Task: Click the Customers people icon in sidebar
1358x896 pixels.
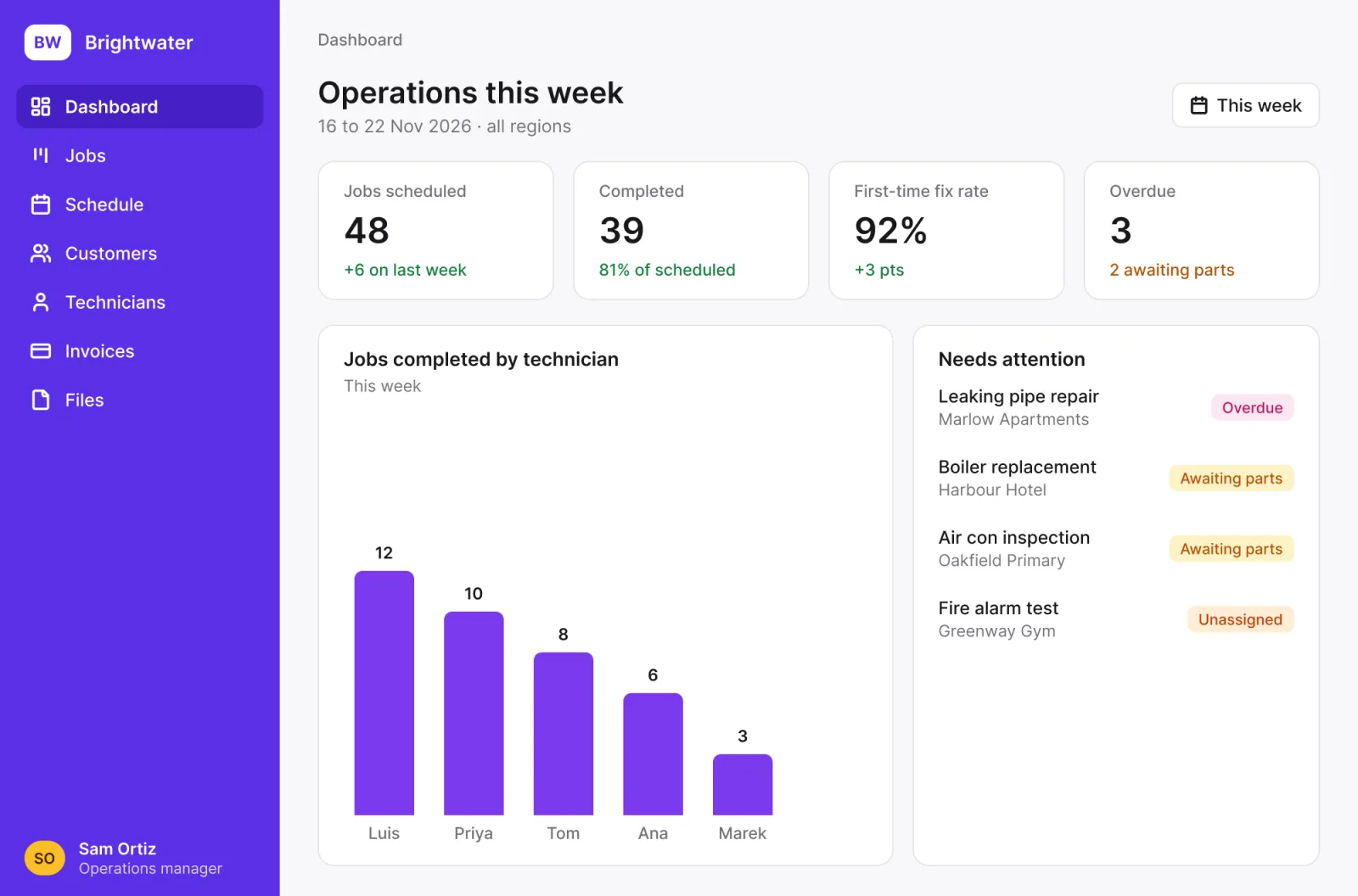Action: tap(41, 254)
